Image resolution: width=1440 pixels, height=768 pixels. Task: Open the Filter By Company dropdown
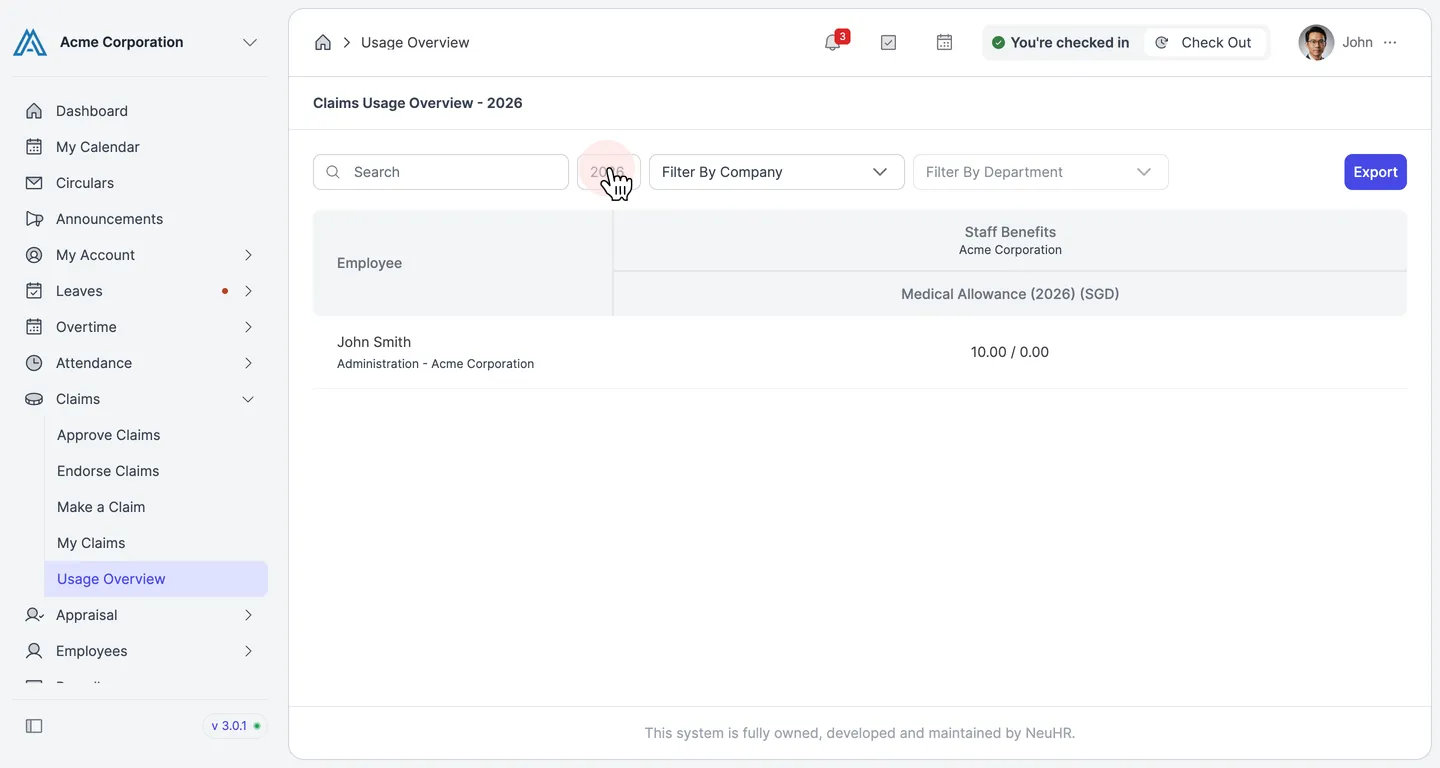(777, 172)
